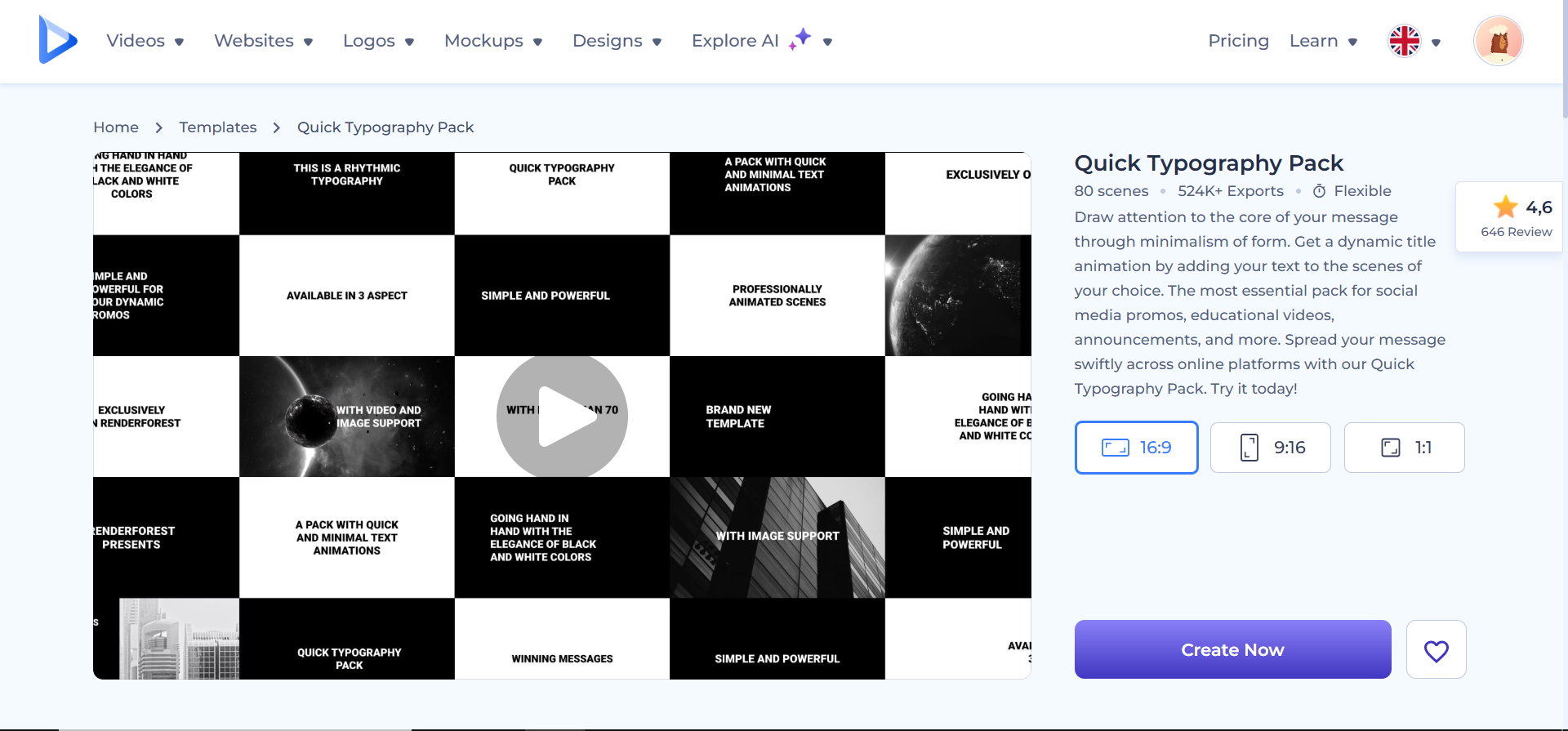Click the 'With video and image support' scene
Screen dimensions: 1568x731
(x=347, y=417)
